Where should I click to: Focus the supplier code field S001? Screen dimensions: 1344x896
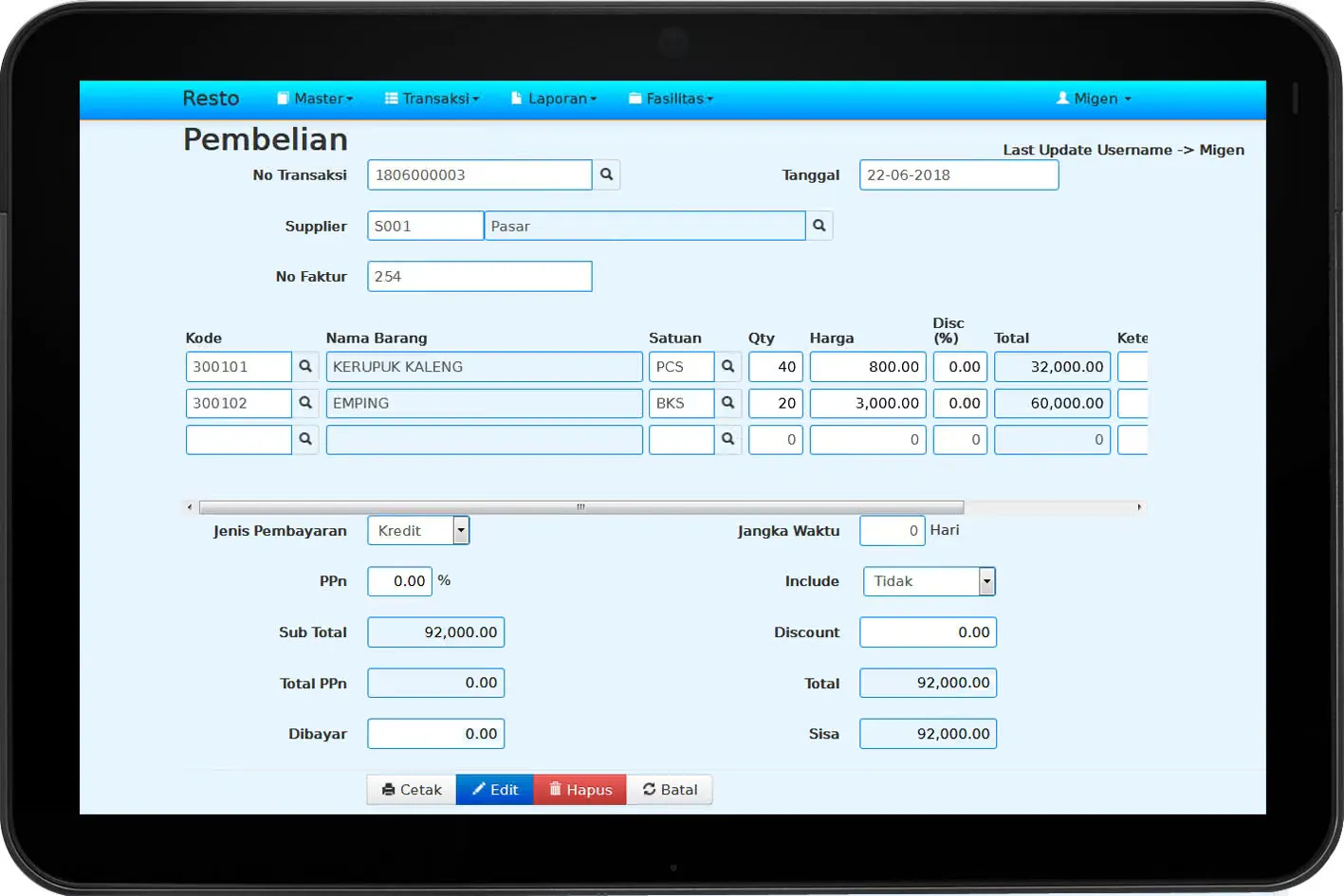[426, 226]
